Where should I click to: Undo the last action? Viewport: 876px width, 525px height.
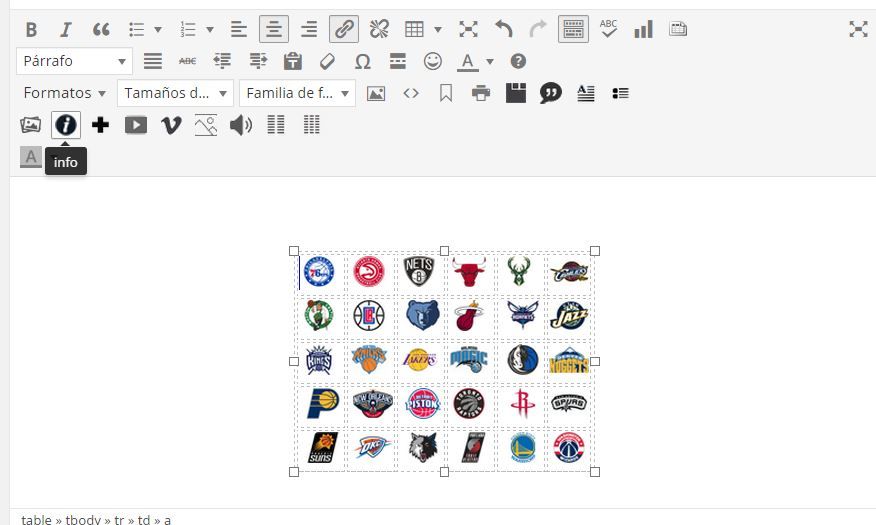503,29
